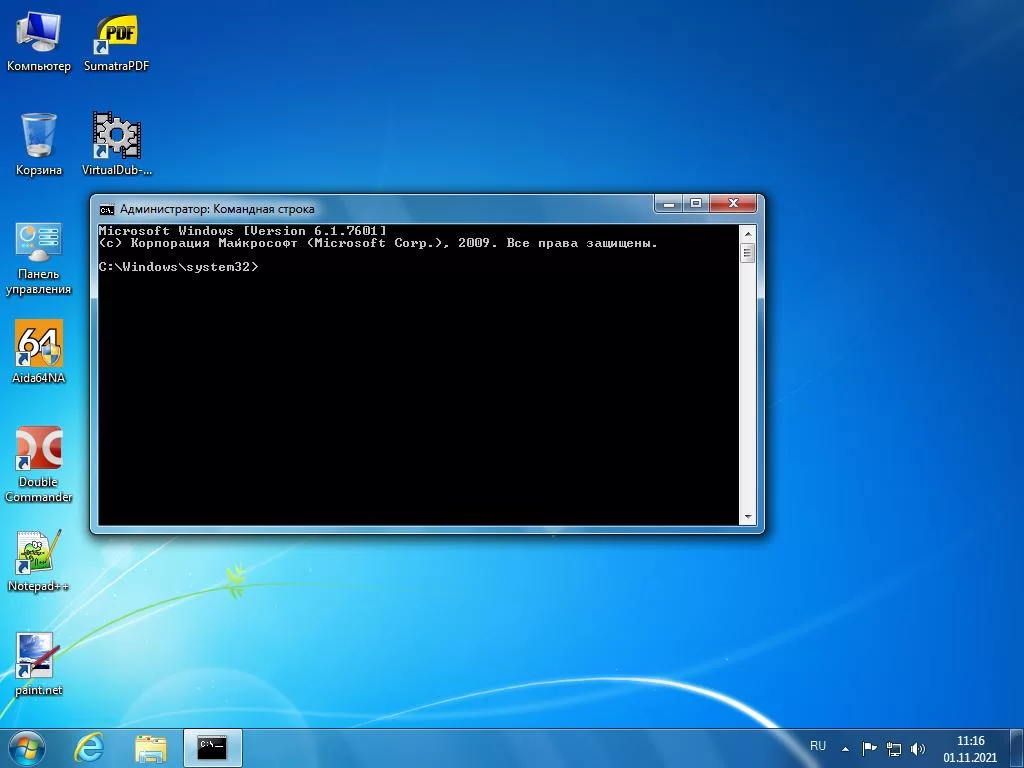Open the volume speaker tray icon
The width and height of the screenshot is (1024, 768).
click(x=918, y=748)
